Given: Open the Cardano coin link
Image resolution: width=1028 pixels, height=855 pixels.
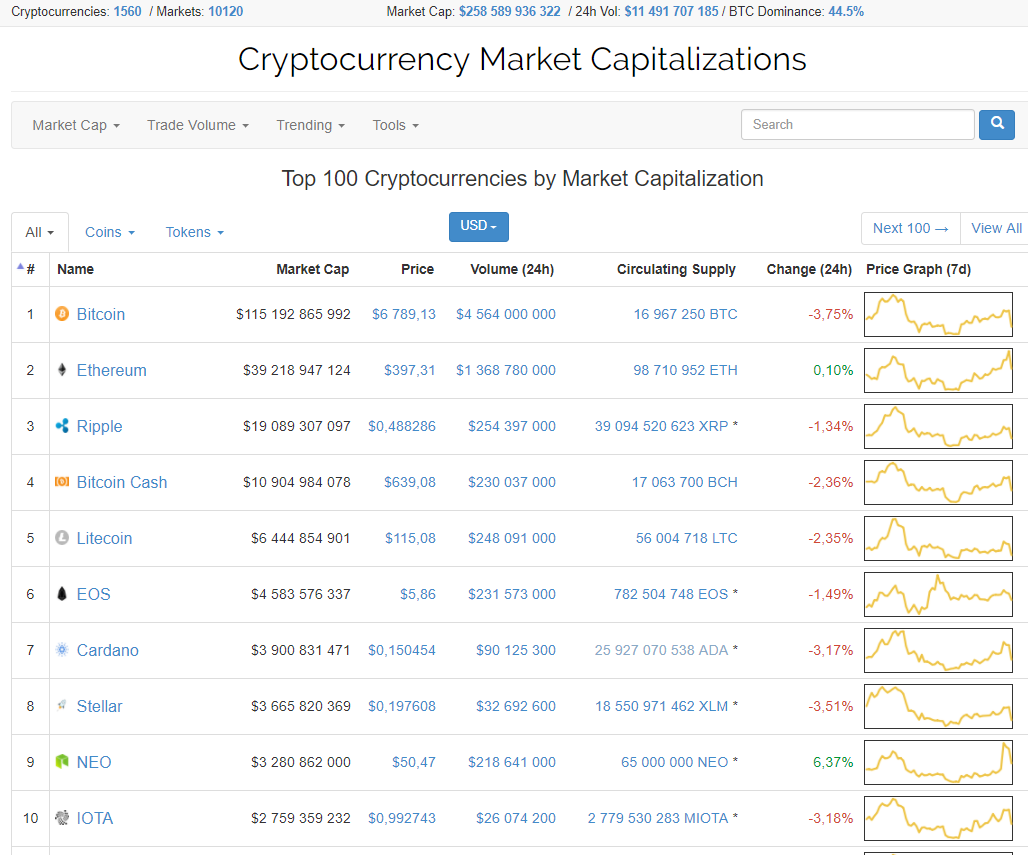Looking at the screenshot, I should pyautogui.click(x=108, y=650).
